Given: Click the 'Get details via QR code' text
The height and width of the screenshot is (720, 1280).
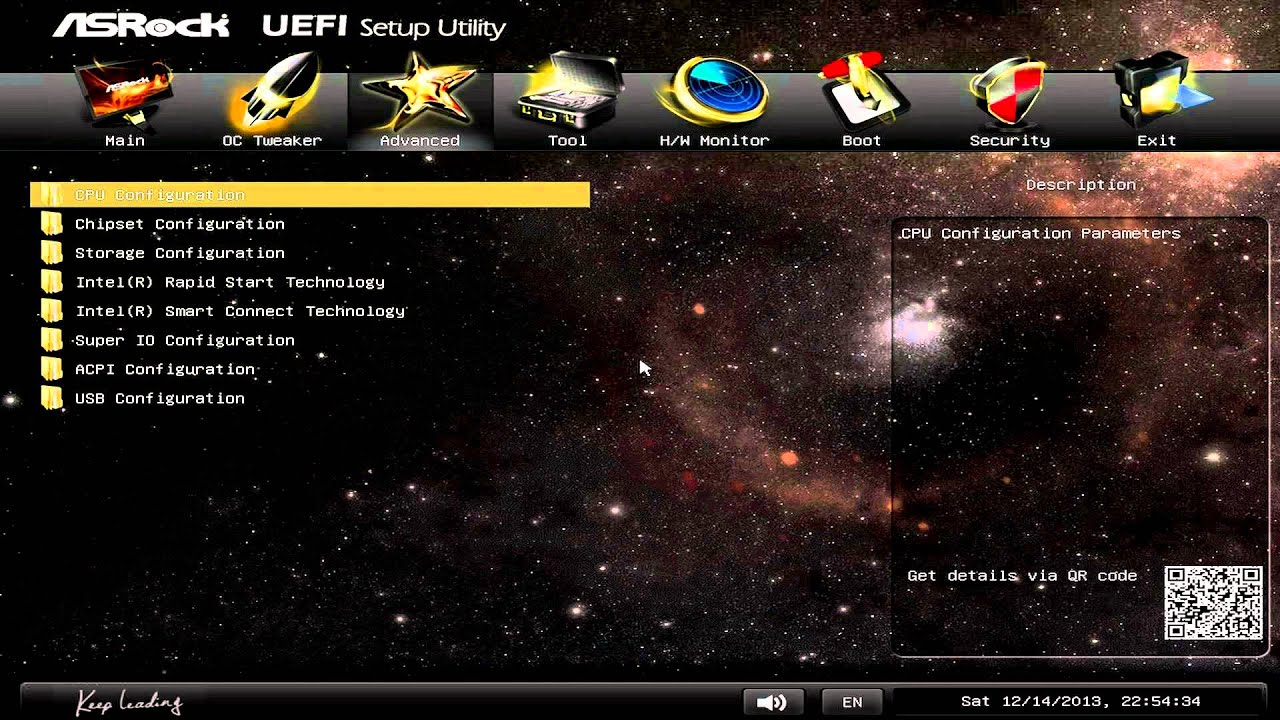Looking at the screenshot, I should 1022,575.
